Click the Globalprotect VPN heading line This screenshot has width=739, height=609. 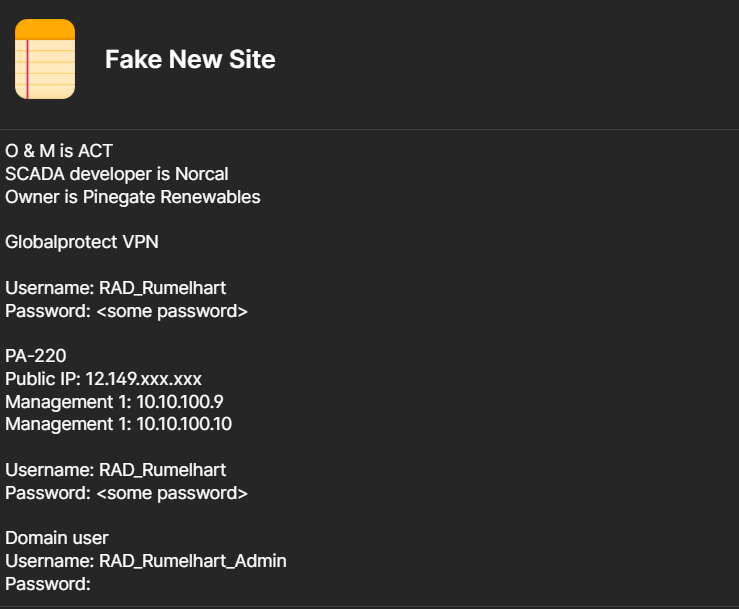point(82,242)
